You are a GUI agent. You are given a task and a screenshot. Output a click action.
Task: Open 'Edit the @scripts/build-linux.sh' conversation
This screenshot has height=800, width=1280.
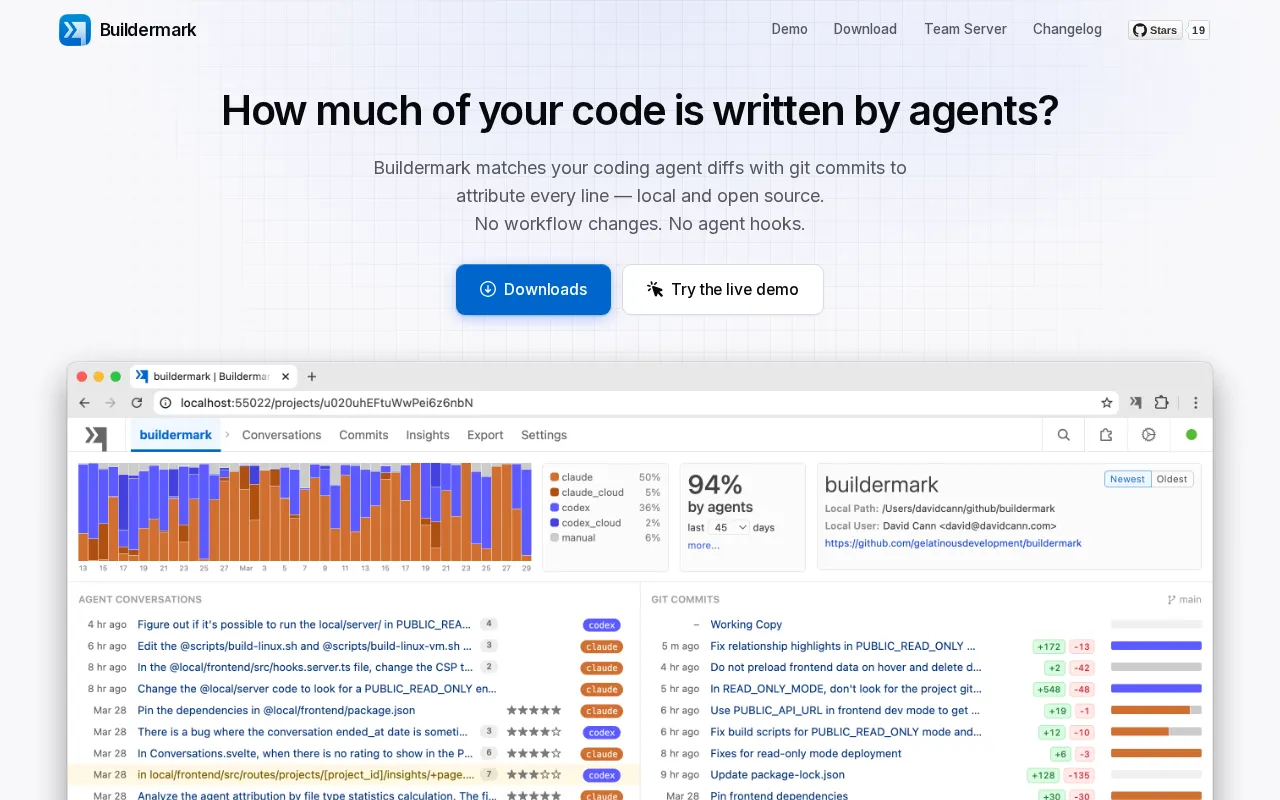(x=304, y=646)
